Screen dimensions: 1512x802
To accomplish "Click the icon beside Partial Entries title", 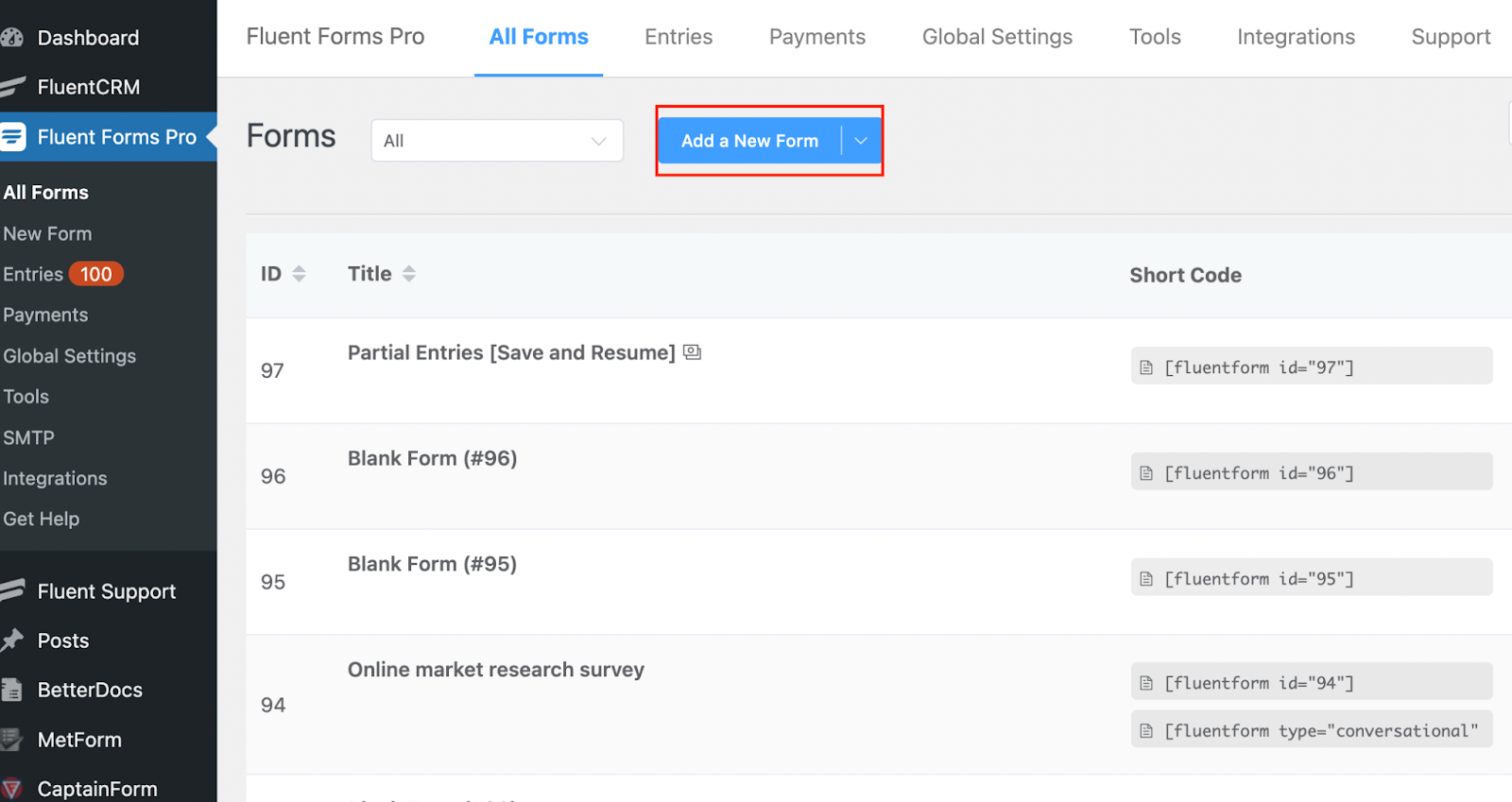I will pos(693,352).
